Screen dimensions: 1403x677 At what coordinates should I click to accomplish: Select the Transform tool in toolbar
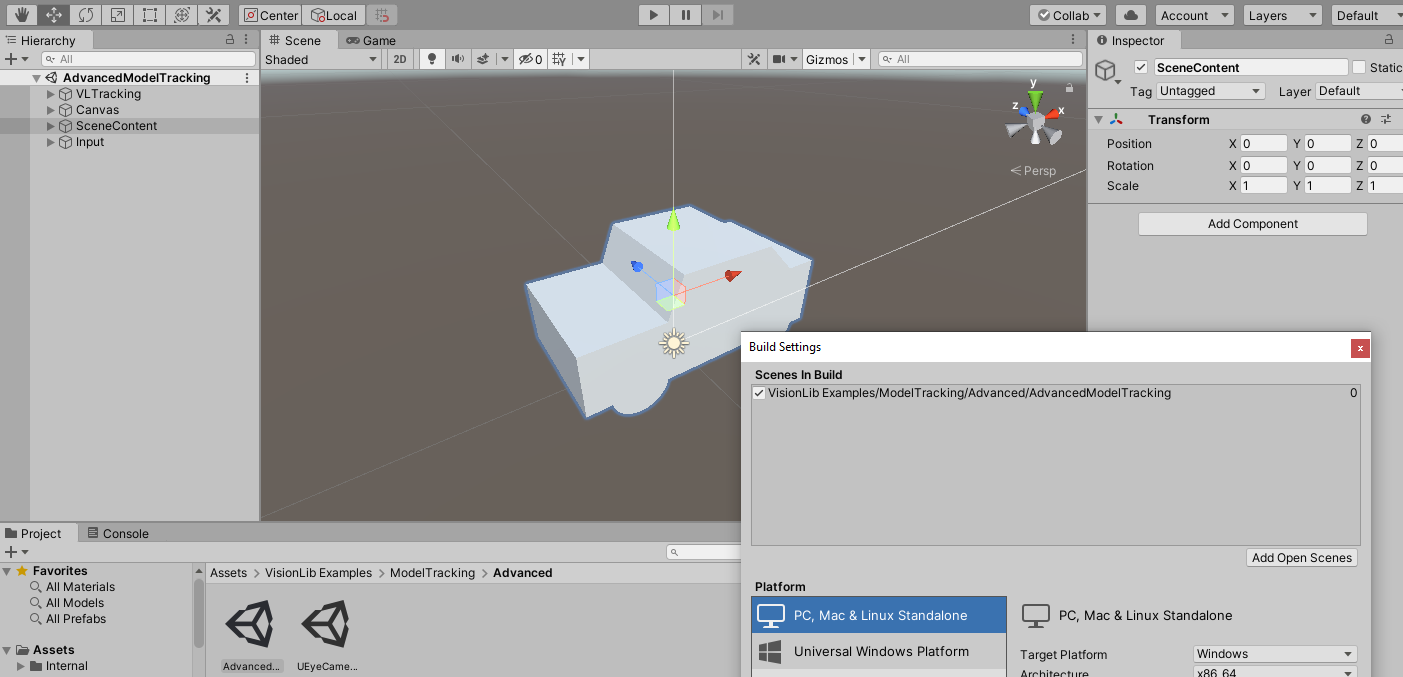point(180,15)
